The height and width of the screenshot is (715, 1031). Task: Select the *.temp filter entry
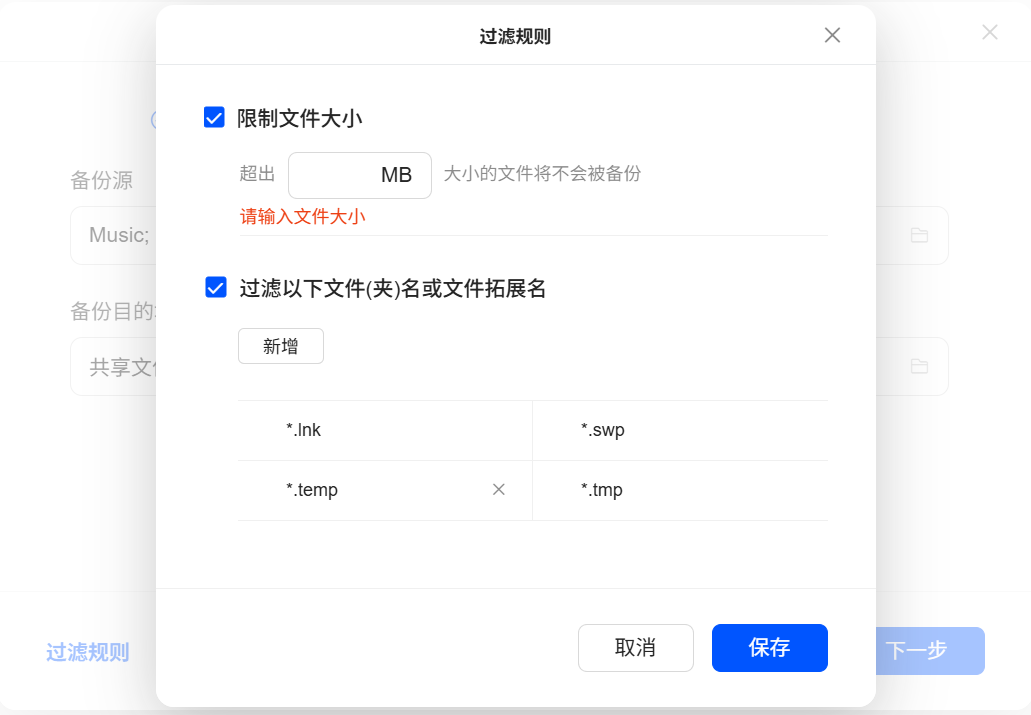[x=312, y=490]
